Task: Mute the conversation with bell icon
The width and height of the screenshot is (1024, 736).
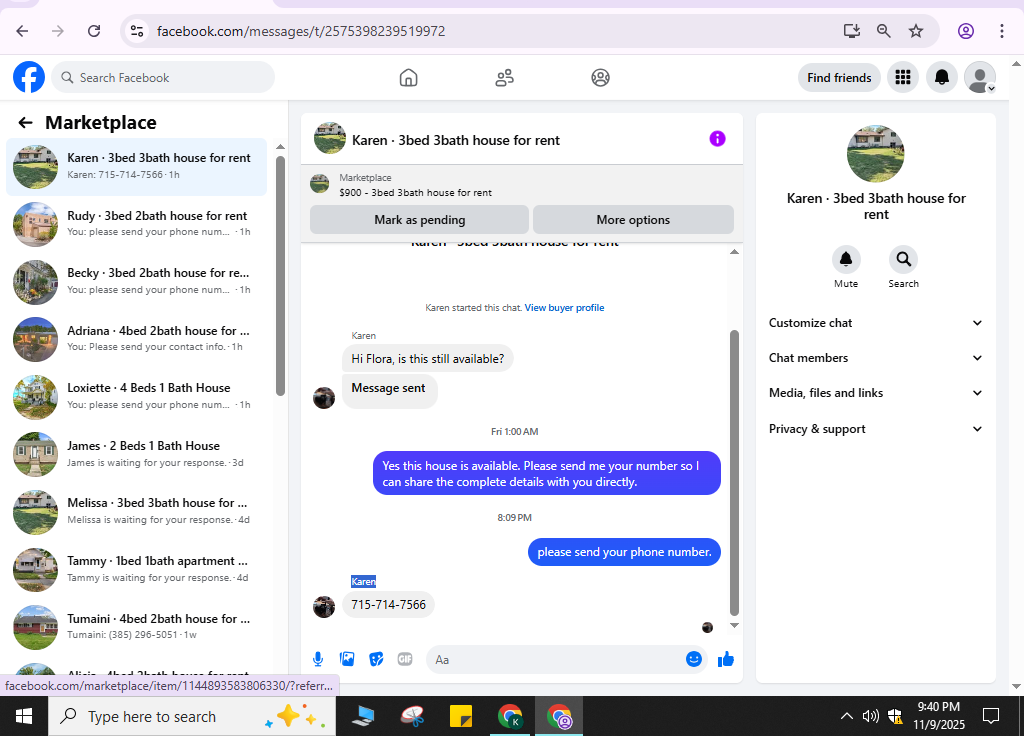Action: tap(846, 259)
